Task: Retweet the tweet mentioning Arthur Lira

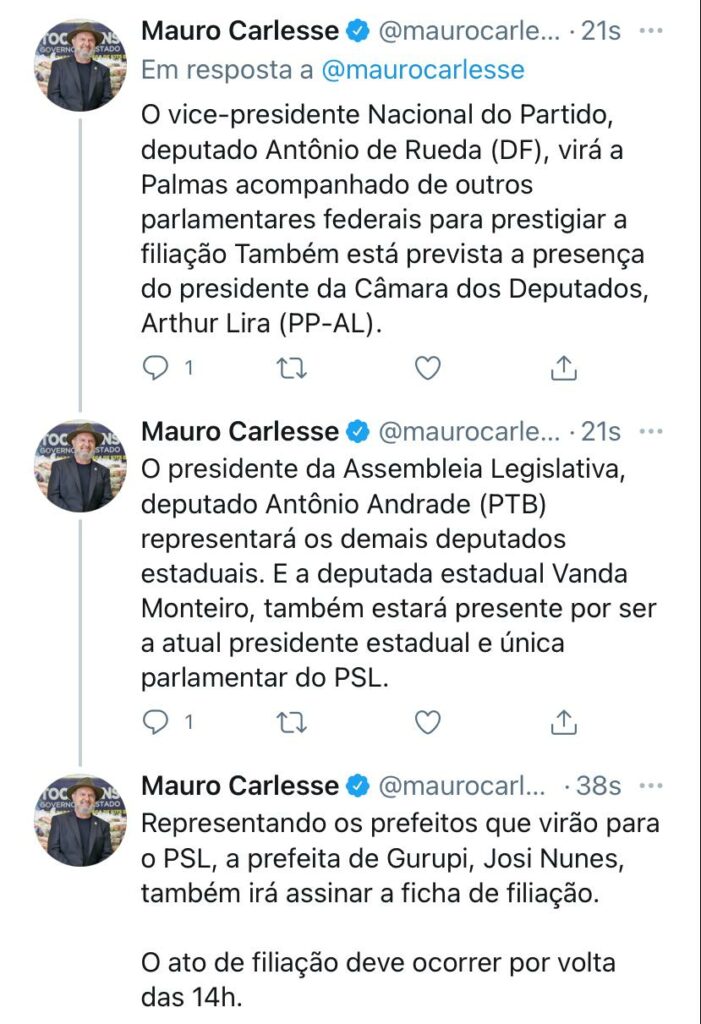Action: click(x=292, y=368)
